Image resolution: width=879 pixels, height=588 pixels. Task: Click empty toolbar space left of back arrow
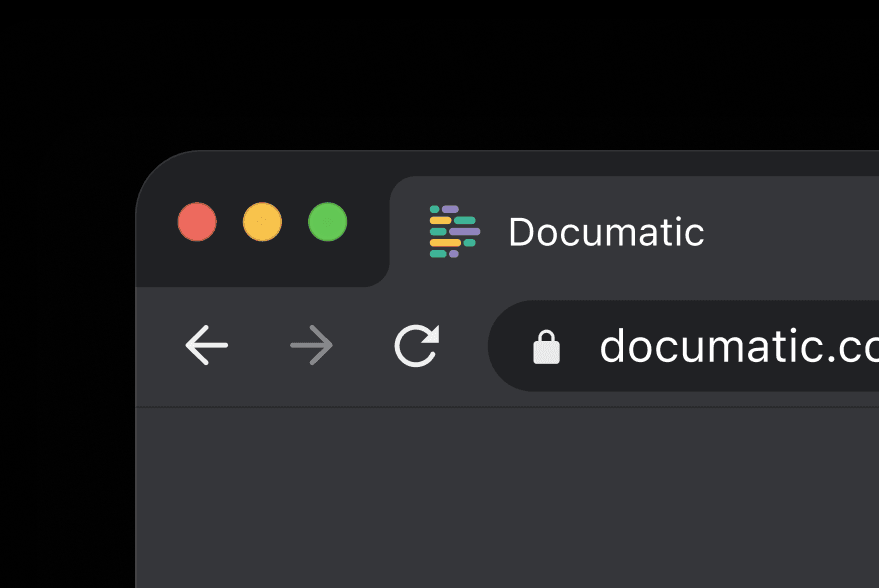pyautogui.click(x=160, y=346)
